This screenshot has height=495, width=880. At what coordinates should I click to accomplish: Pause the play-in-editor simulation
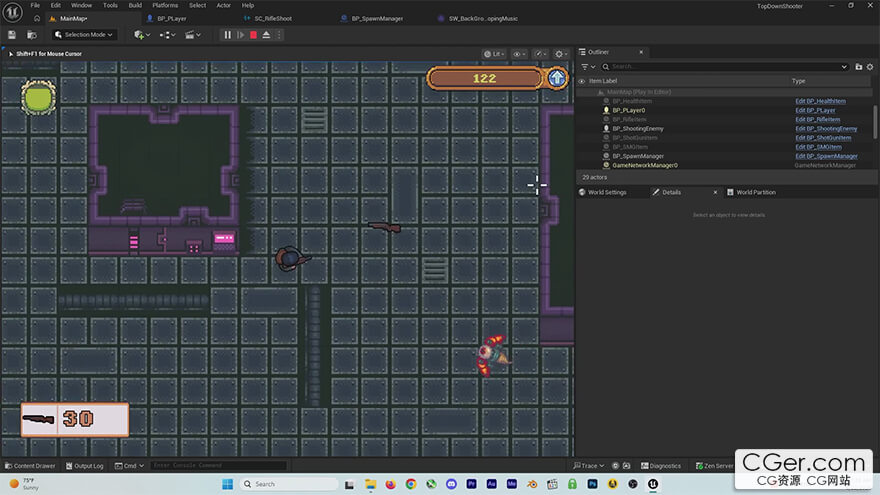tap(228, 35)
